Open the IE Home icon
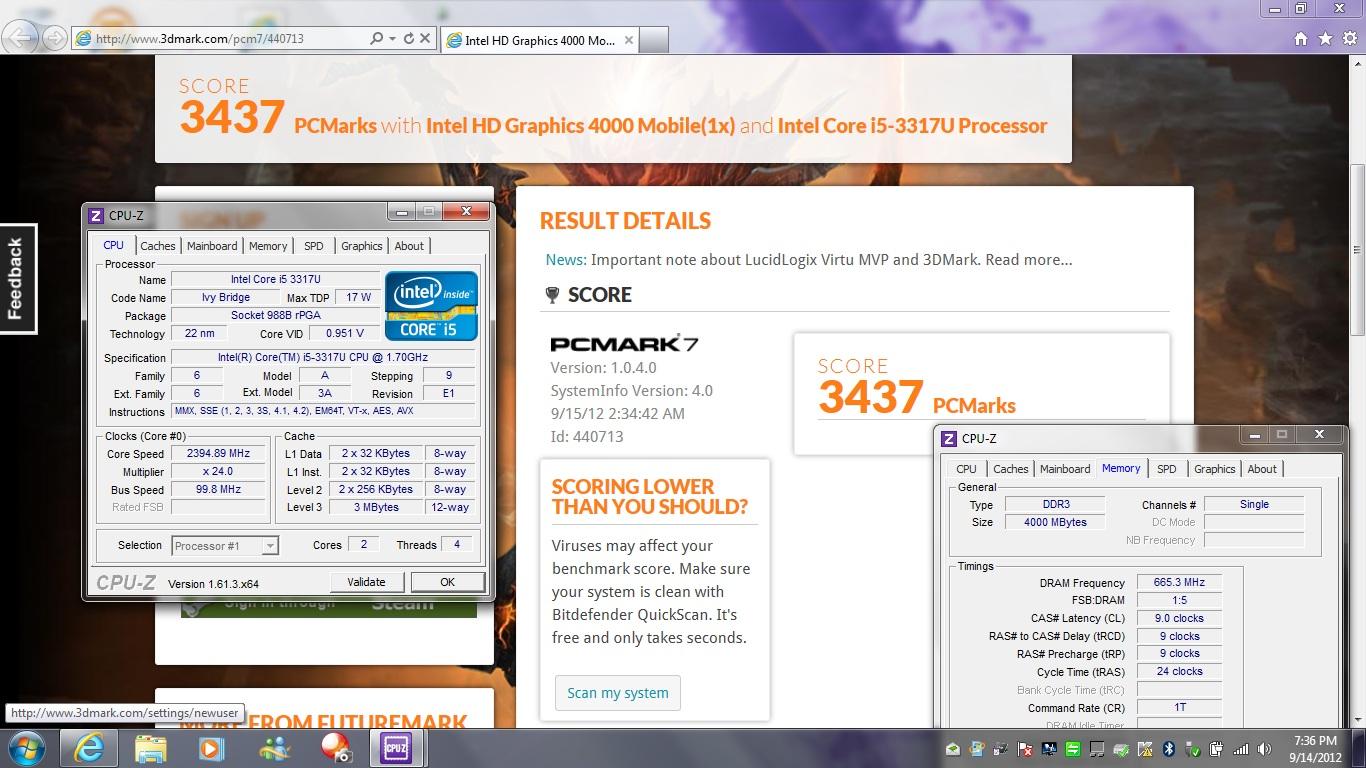 pyautogui.click(x=1300, y=38)
